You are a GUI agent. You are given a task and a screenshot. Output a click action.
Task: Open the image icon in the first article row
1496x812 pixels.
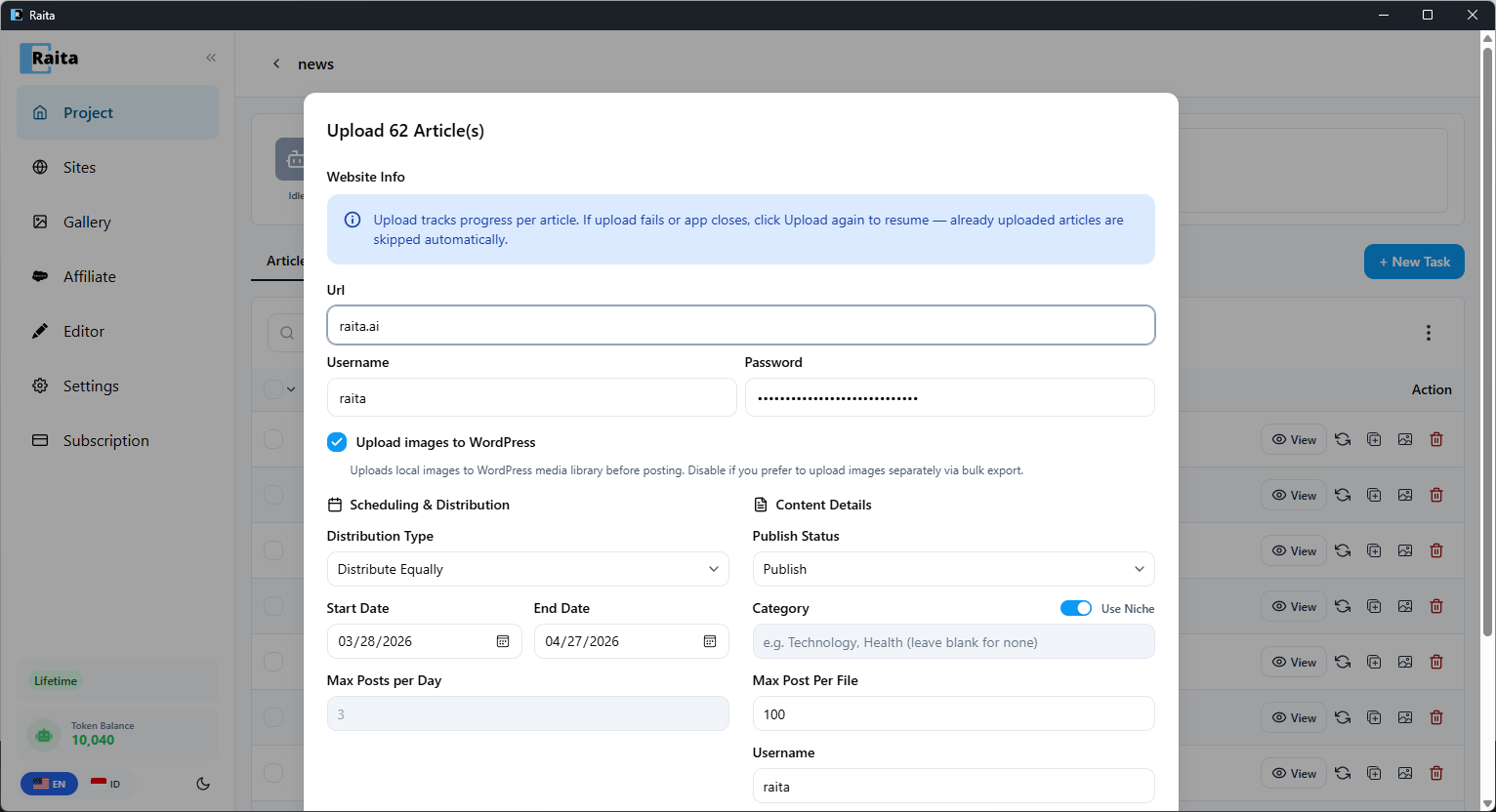1405,439
